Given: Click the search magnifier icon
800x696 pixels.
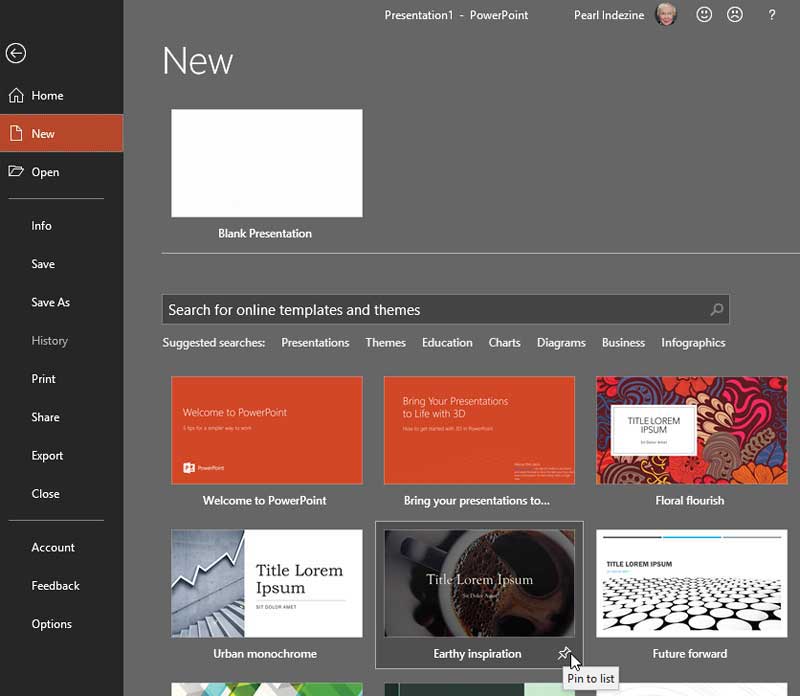Looking at the screenshot, I should pyautogui.click(x=717, y=309).
